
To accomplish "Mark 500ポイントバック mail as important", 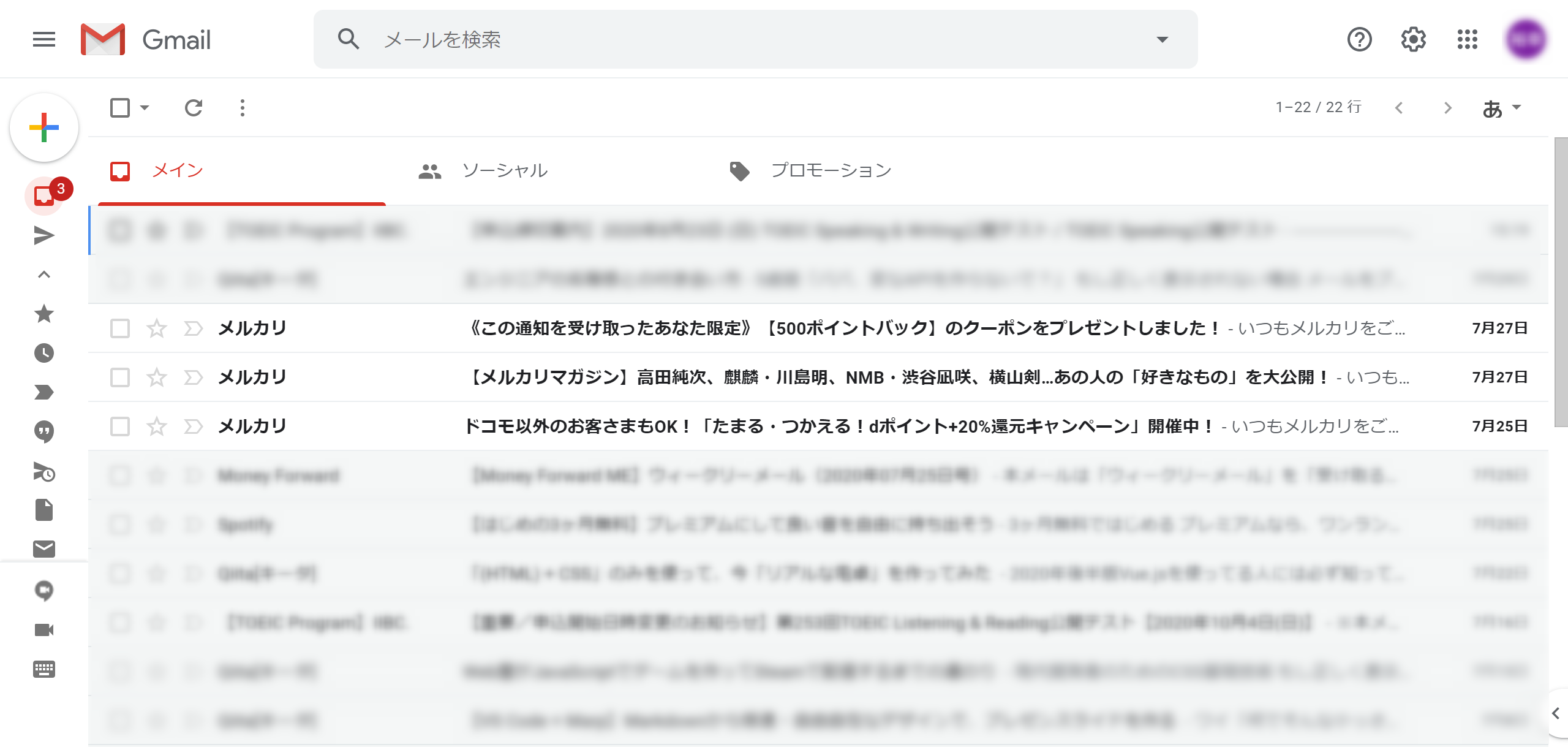I will 194,328.
